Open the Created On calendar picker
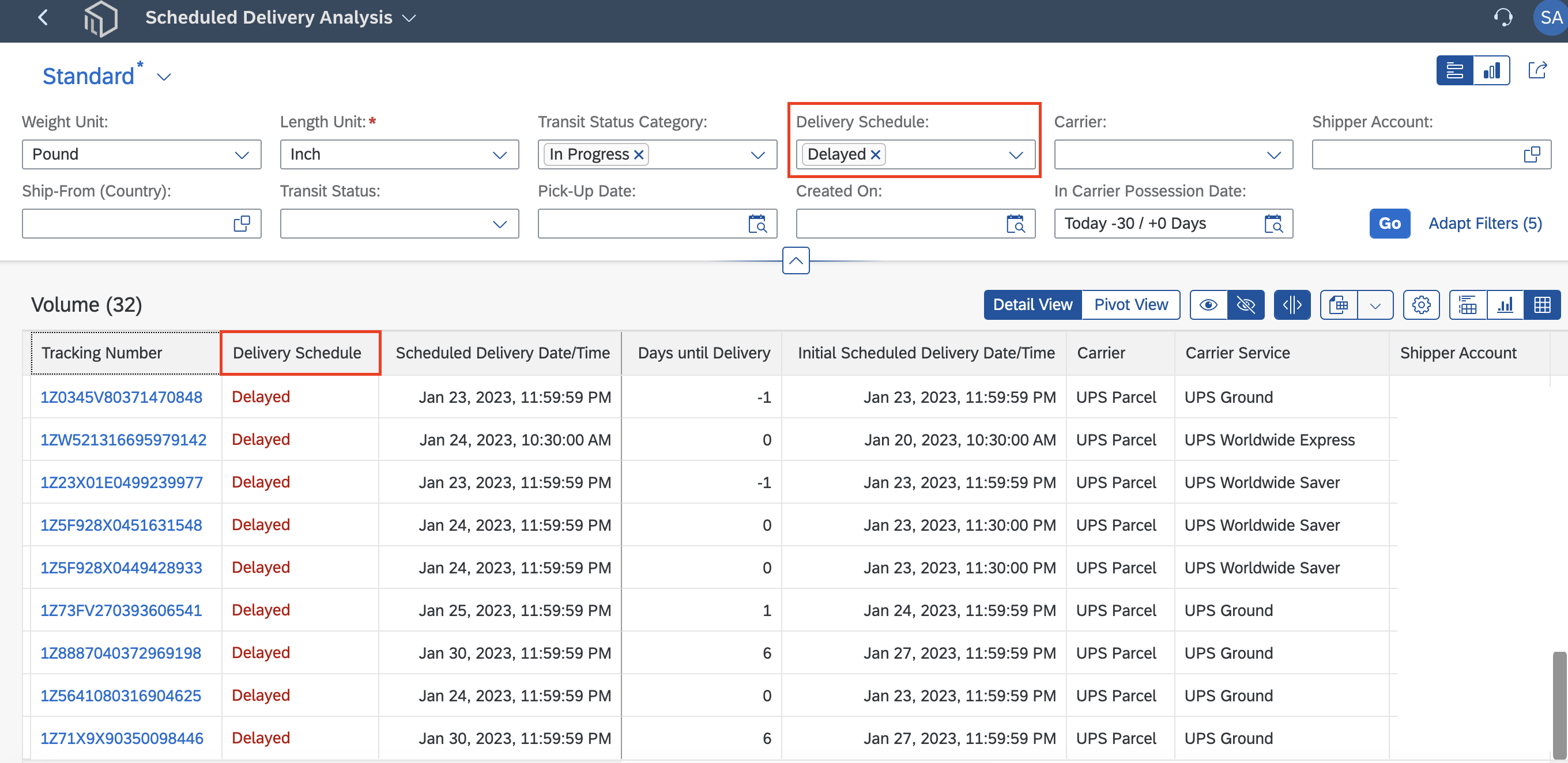This screenshot has width=1568, height=763. 1015,224
